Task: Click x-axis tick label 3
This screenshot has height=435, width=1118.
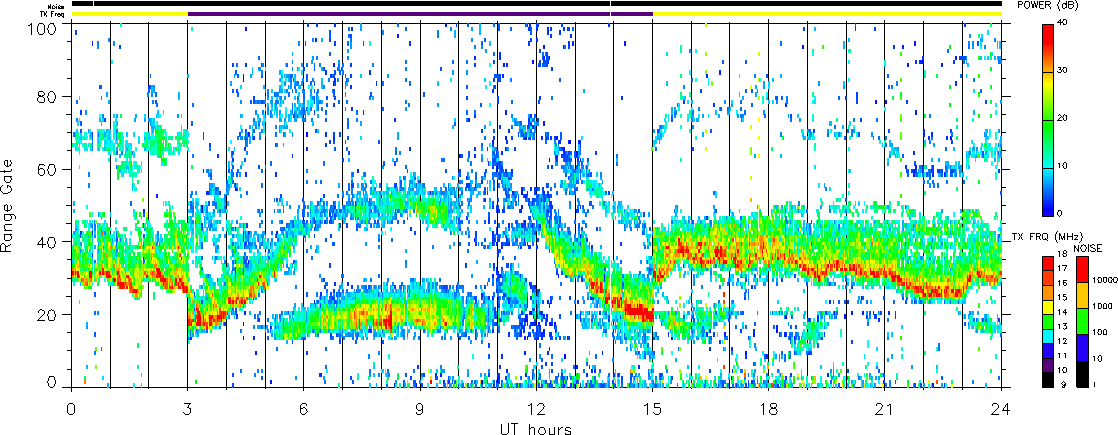Action: tap(188, 411)
